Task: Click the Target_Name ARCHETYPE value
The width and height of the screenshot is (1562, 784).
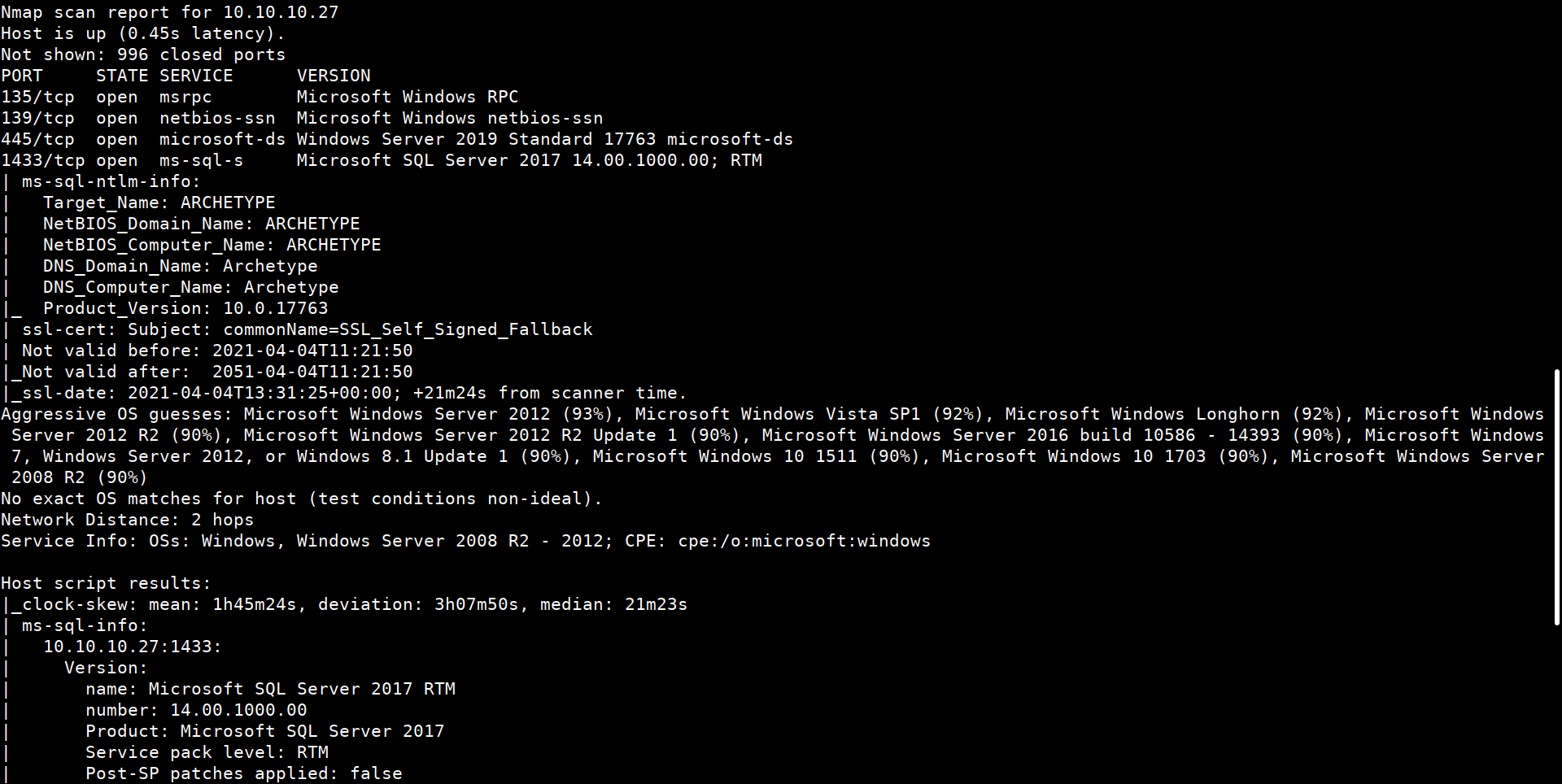Action: tap(228, 203)
